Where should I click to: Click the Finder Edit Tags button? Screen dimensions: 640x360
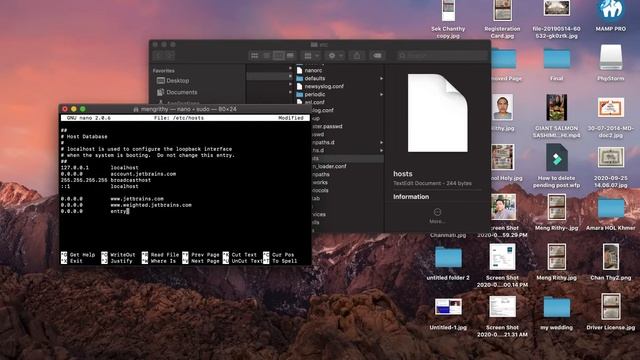(x=377, y=56)
